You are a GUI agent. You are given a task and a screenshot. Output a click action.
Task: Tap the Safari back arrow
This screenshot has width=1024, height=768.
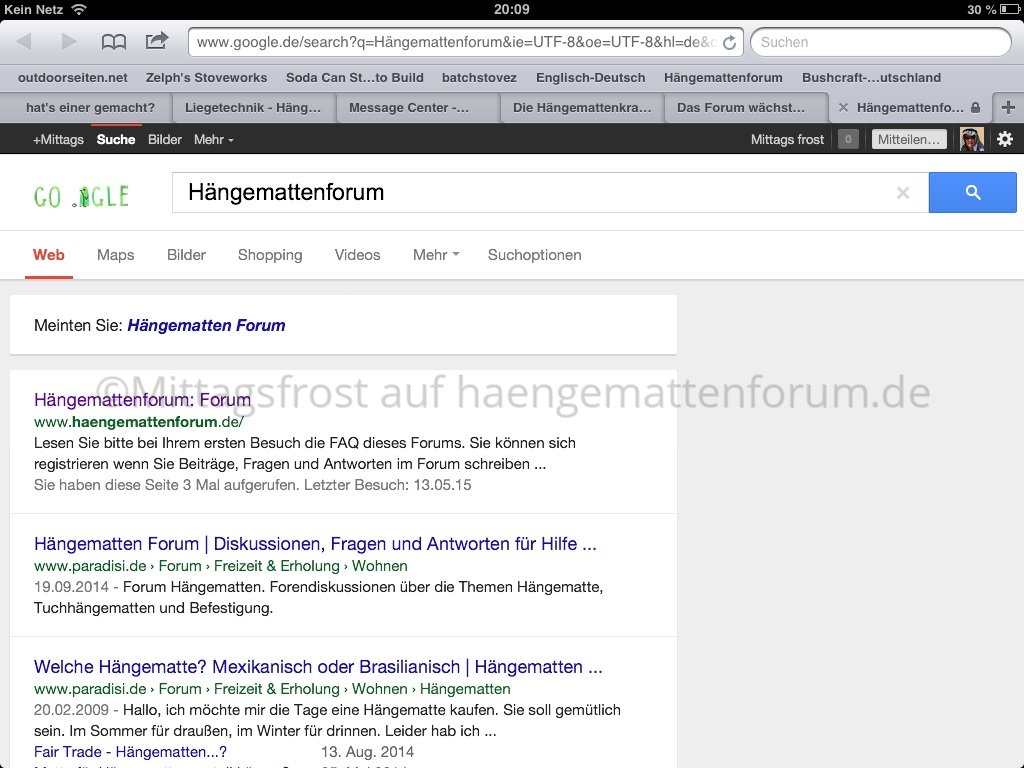25,42
